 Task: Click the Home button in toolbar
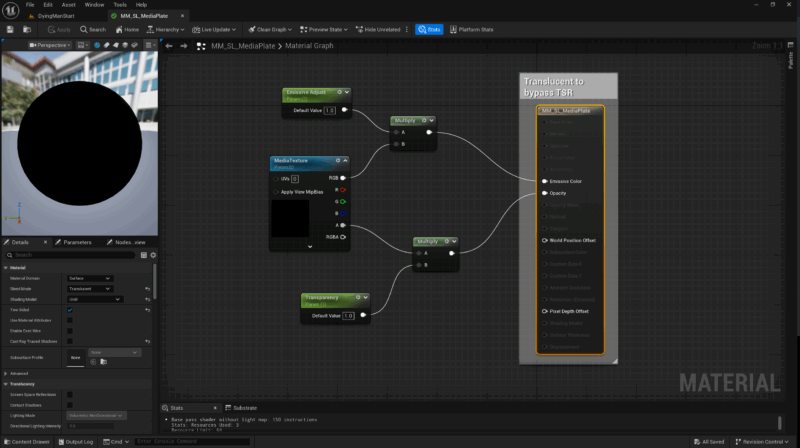click(x=126, y=30)
